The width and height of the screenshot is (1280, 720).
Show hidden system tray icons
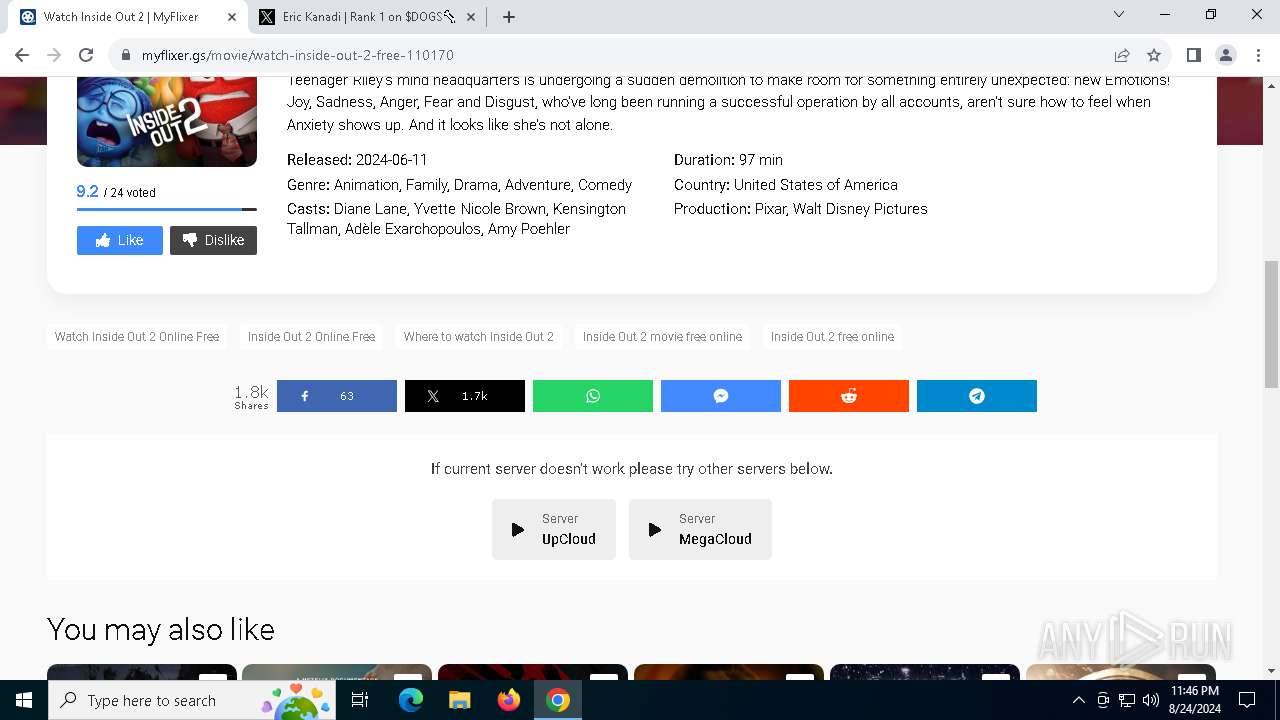point(1078,700)
